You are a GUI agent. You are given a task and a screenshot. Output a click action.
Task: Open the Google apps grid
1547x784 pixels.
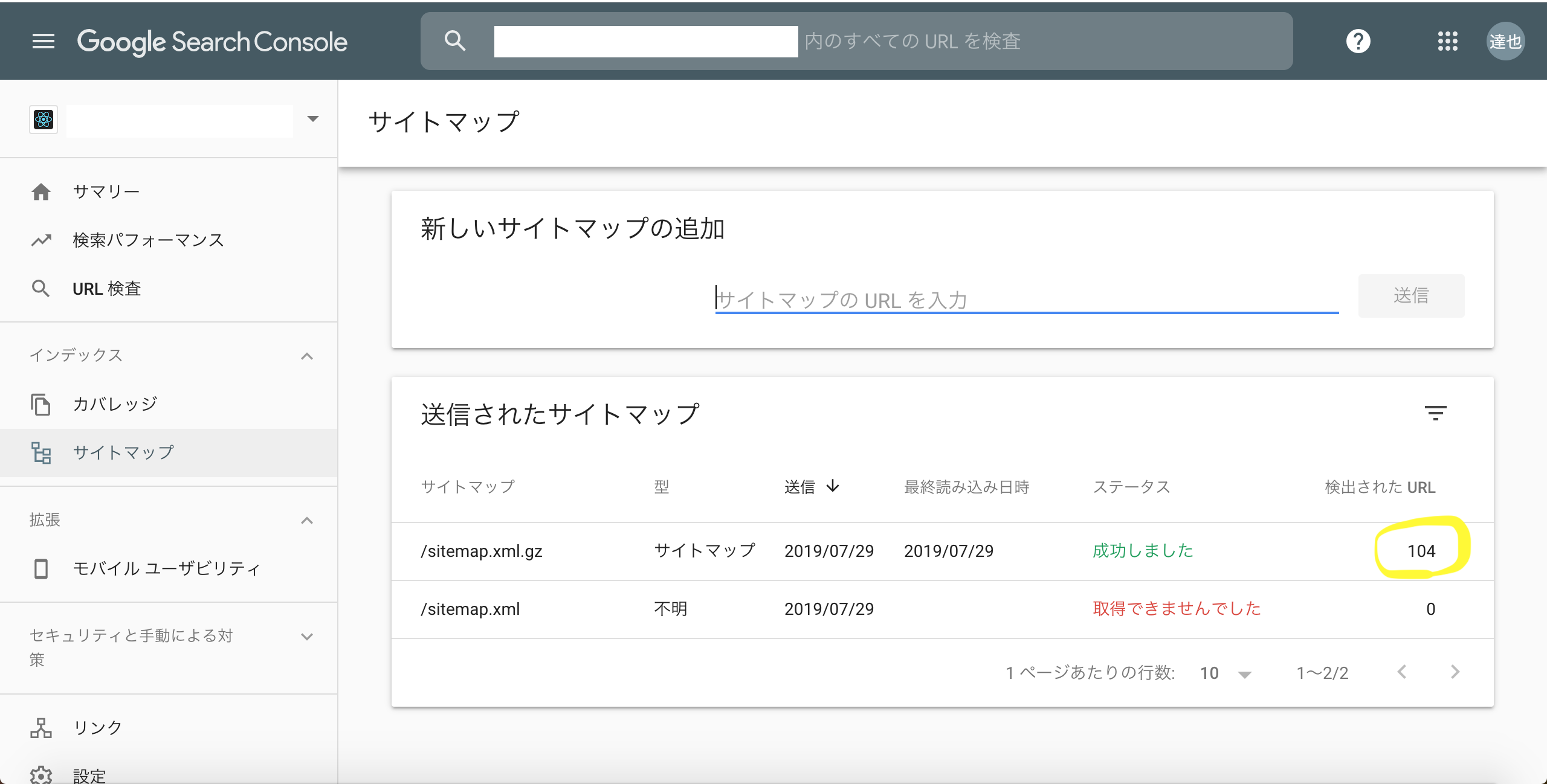[1447, 41]
